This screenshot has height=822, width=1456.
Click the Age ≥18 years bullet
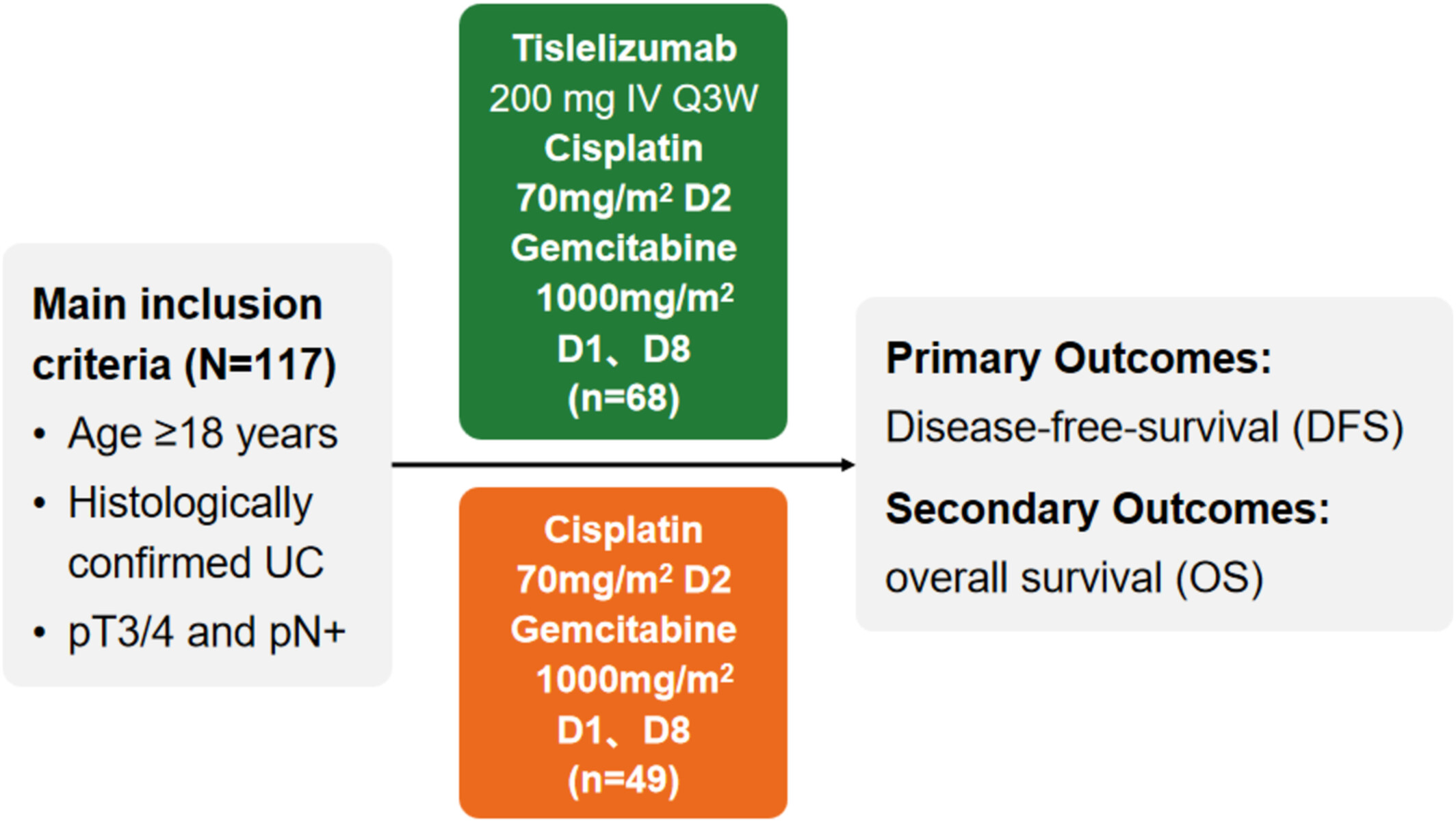coord(203,434)
